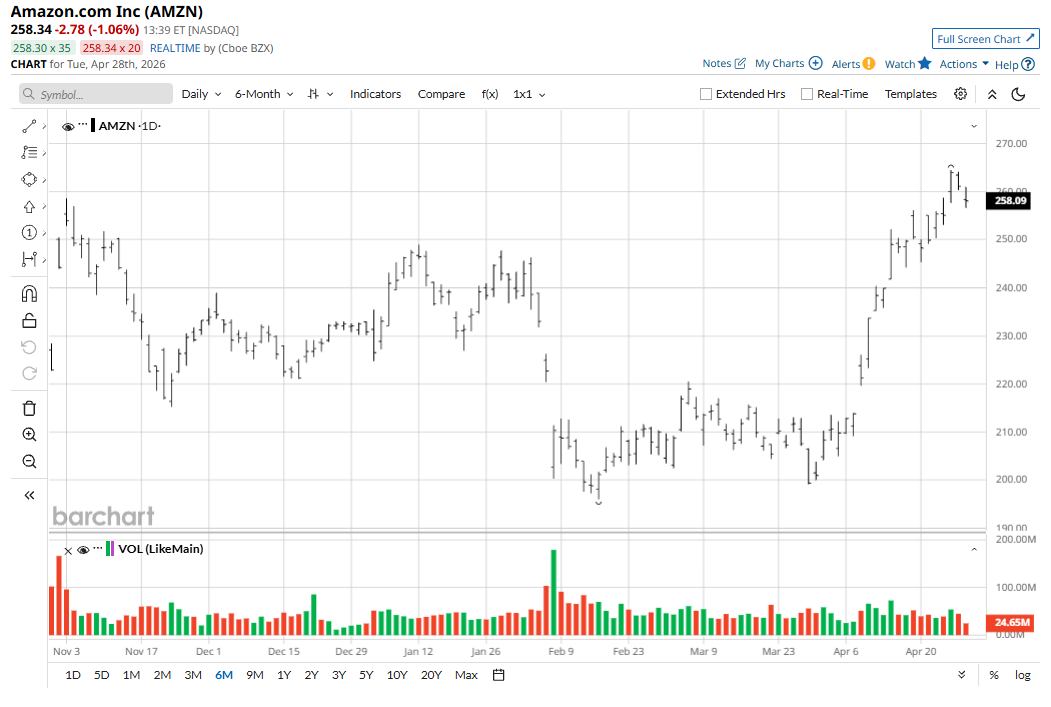
Task: Click the AMZN series color swatch
Action: click(92, 125)
